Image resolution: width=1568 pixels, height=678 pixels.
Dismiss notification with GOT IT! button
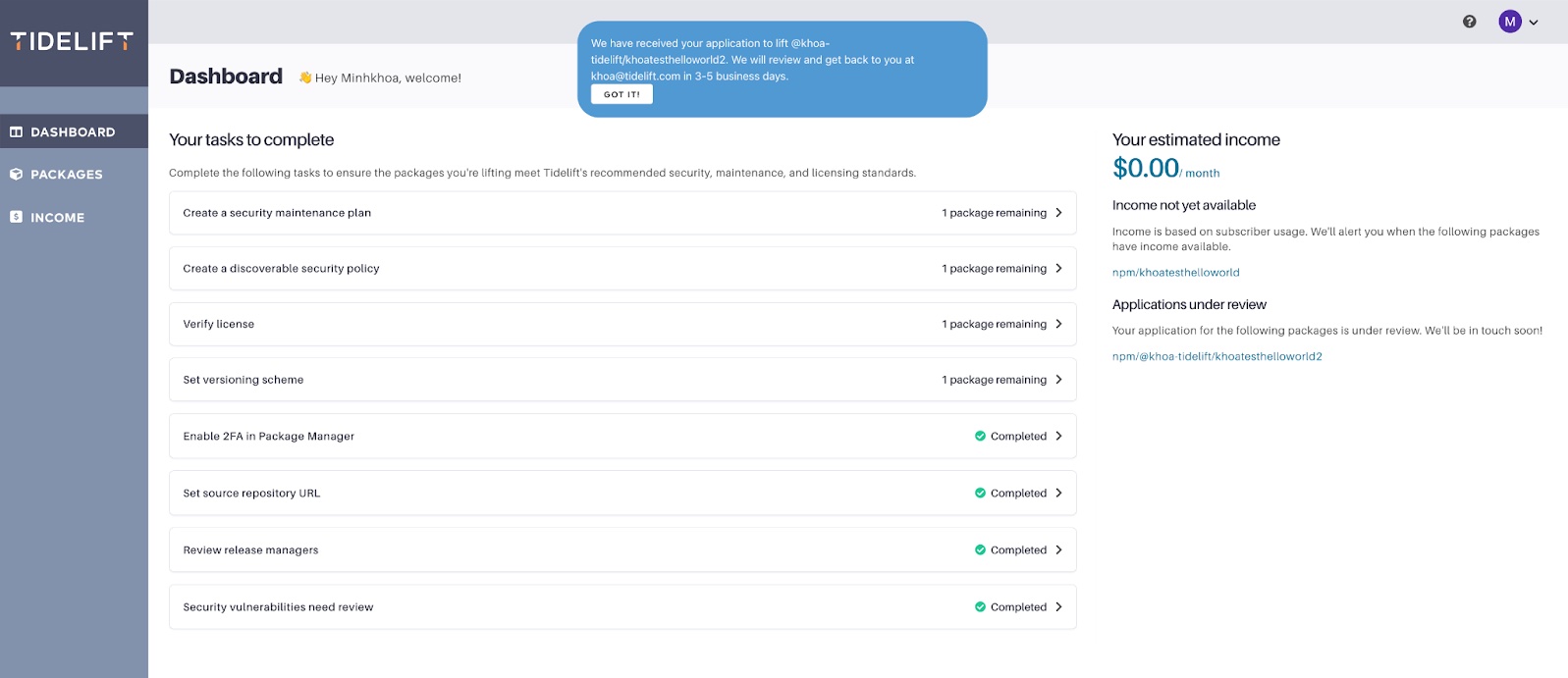pyautogui.click(x=622, y=94)
